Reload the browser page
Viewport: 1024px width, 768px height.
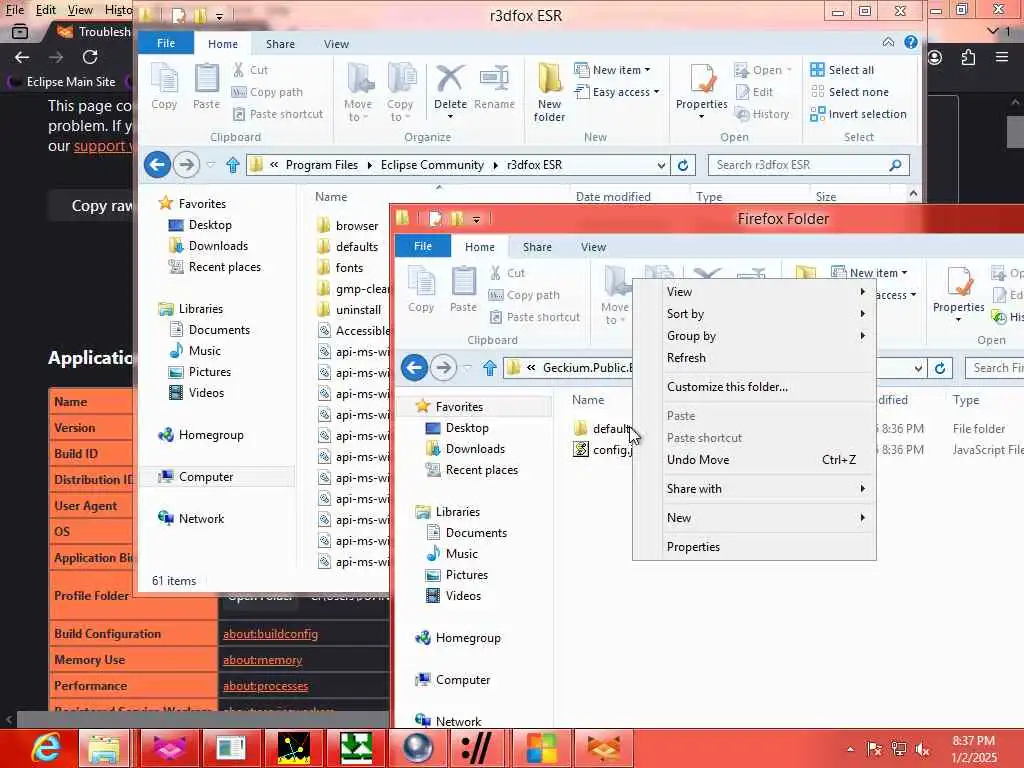coord(90,57)
